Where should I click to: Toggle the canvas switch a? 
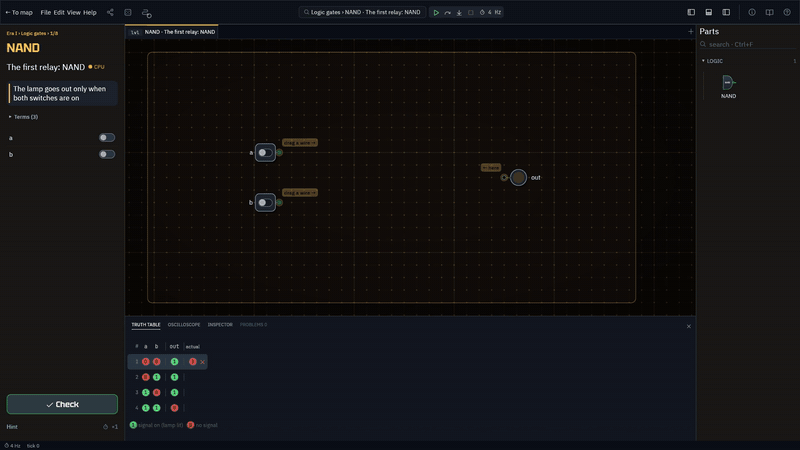click(265, 153)
